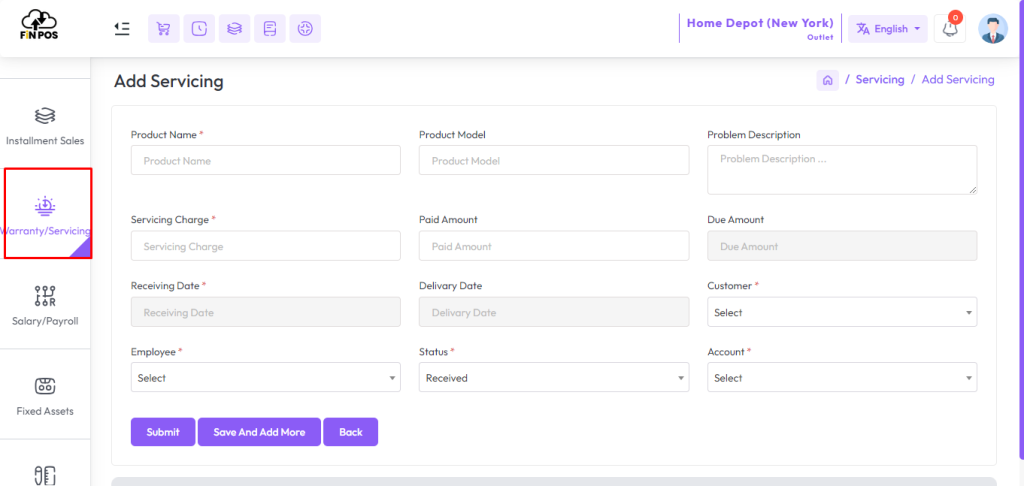Open notifications bell icon
The image size is (1024, 486).
[950, 29]
